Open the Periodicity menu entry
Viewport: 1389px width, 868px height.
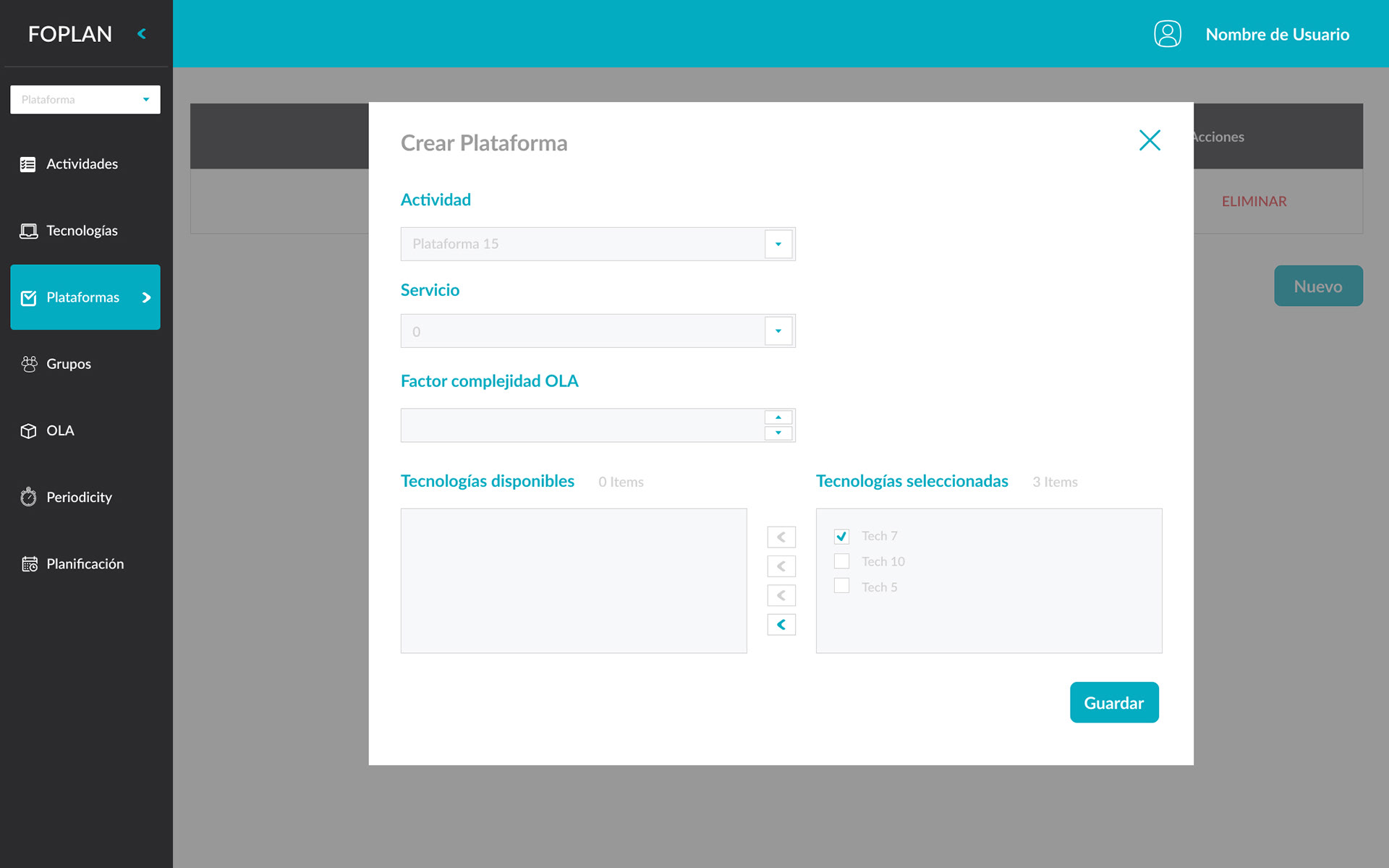click(79, 497)
